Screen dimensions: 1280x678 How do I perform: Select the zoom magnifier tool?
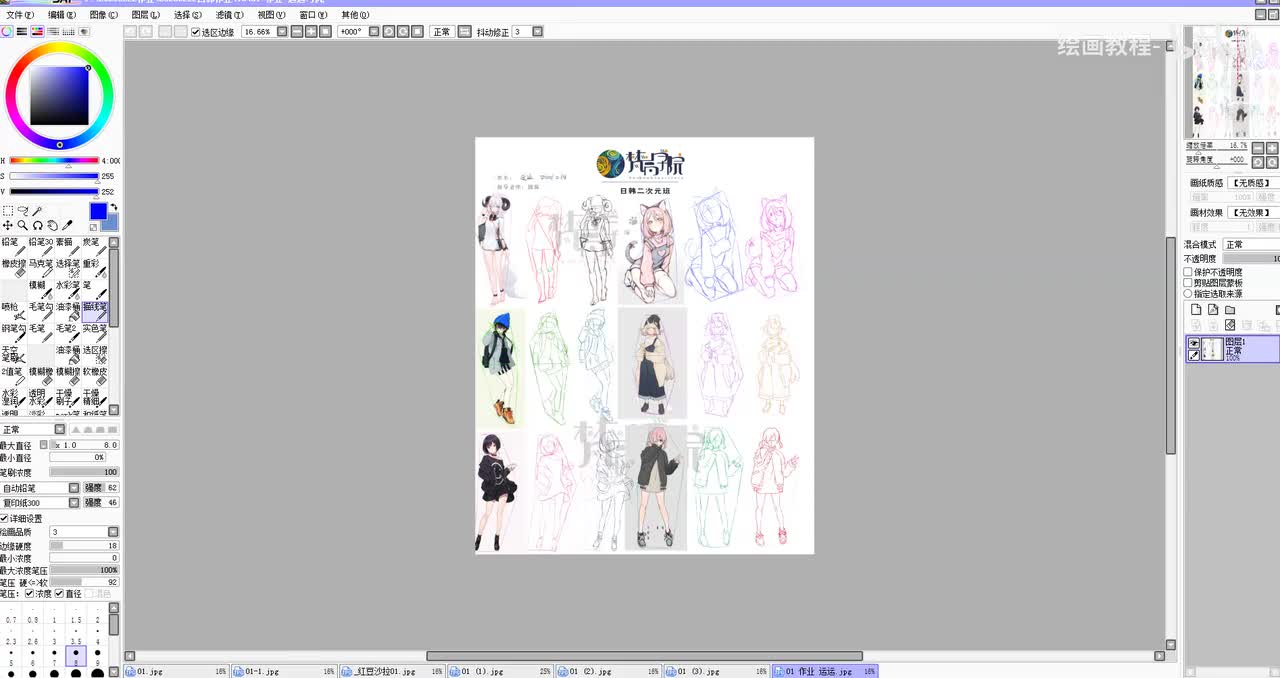22,225
